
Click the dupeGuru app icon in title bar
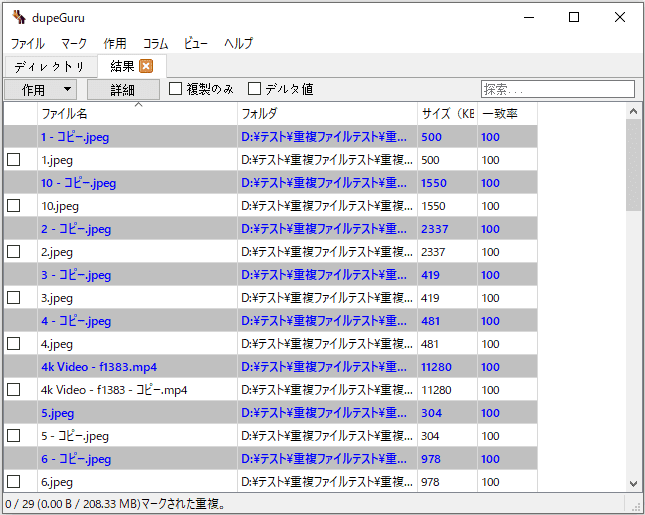point(19,17)
